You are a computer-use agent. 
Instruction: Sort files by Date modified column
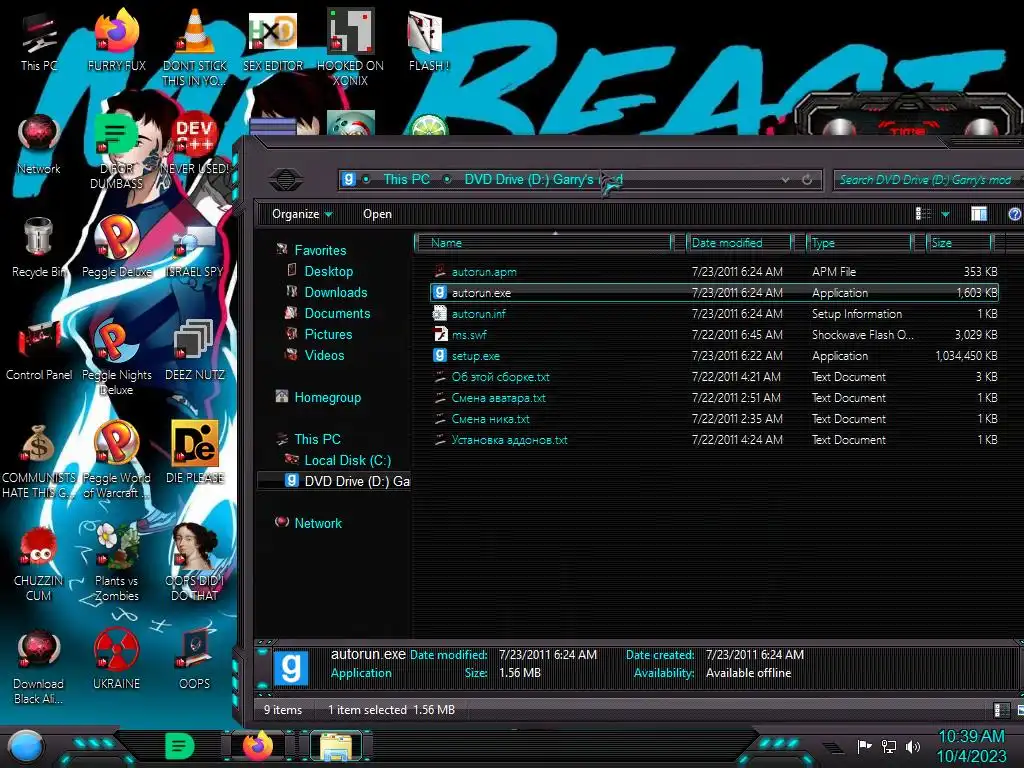(739, 243)
